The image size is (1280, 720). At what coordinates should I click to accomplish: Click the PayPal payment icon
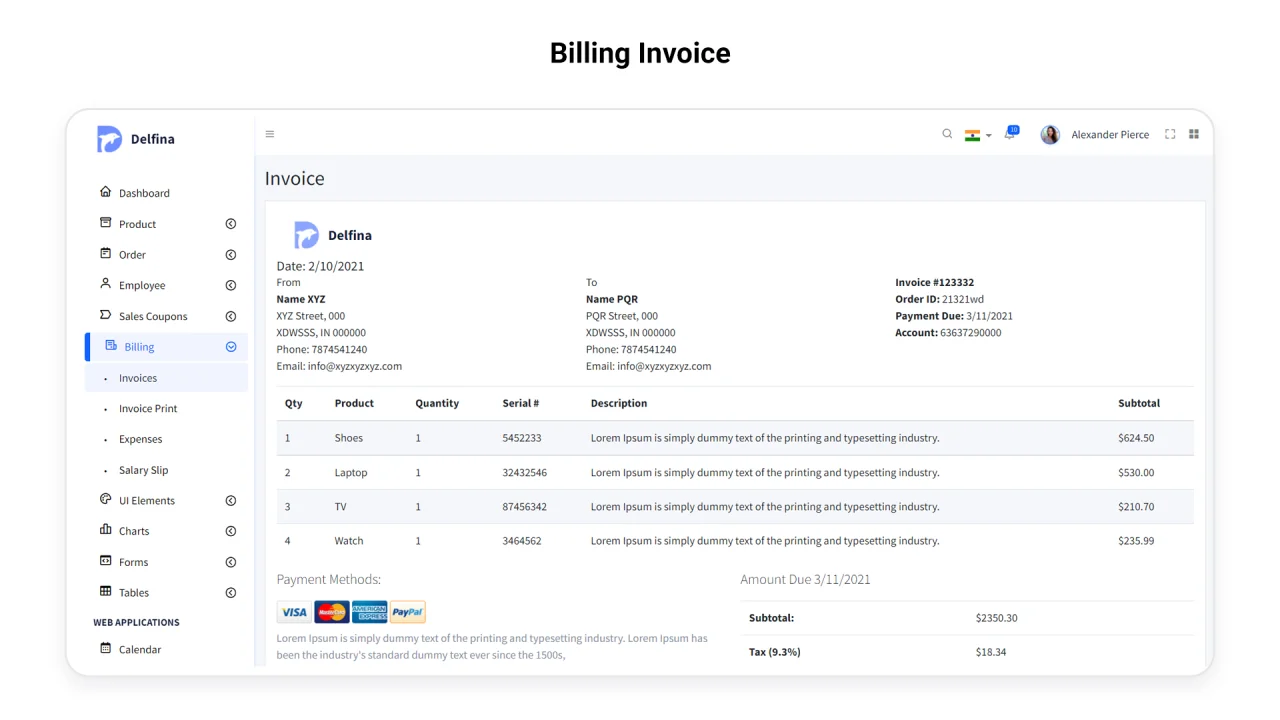407,612
